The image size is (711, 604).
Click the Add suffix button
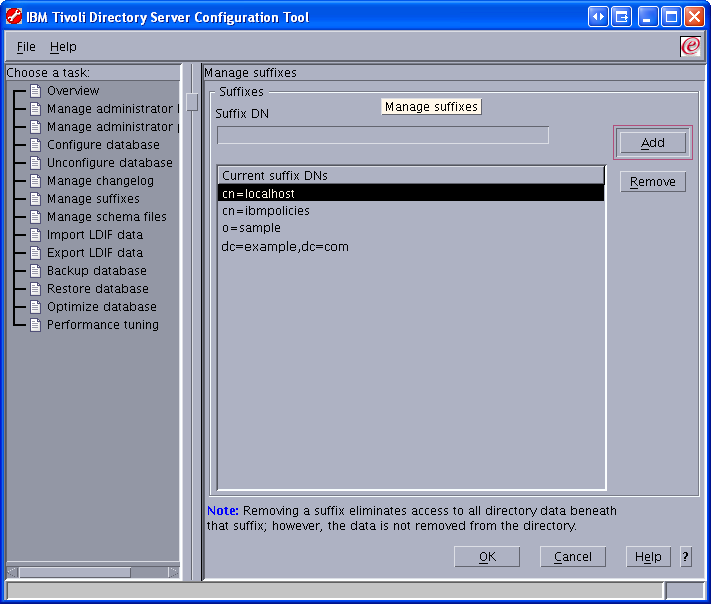(653, 143)
